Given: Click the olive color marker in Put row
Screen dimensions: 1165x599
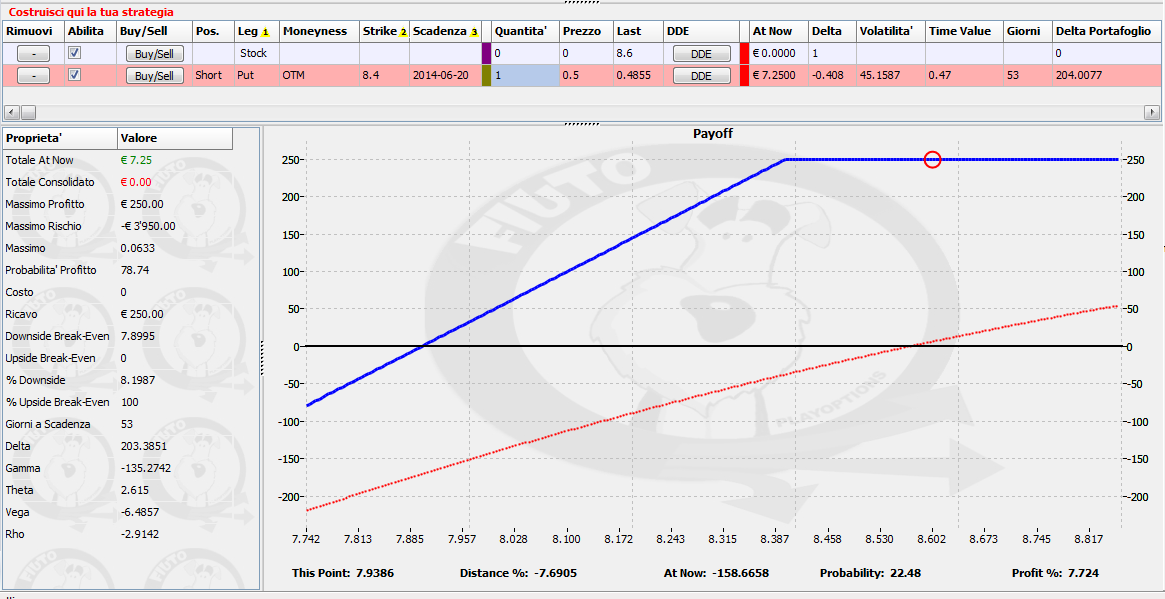Looking at the screenshot, I should (x=487, y=76).
